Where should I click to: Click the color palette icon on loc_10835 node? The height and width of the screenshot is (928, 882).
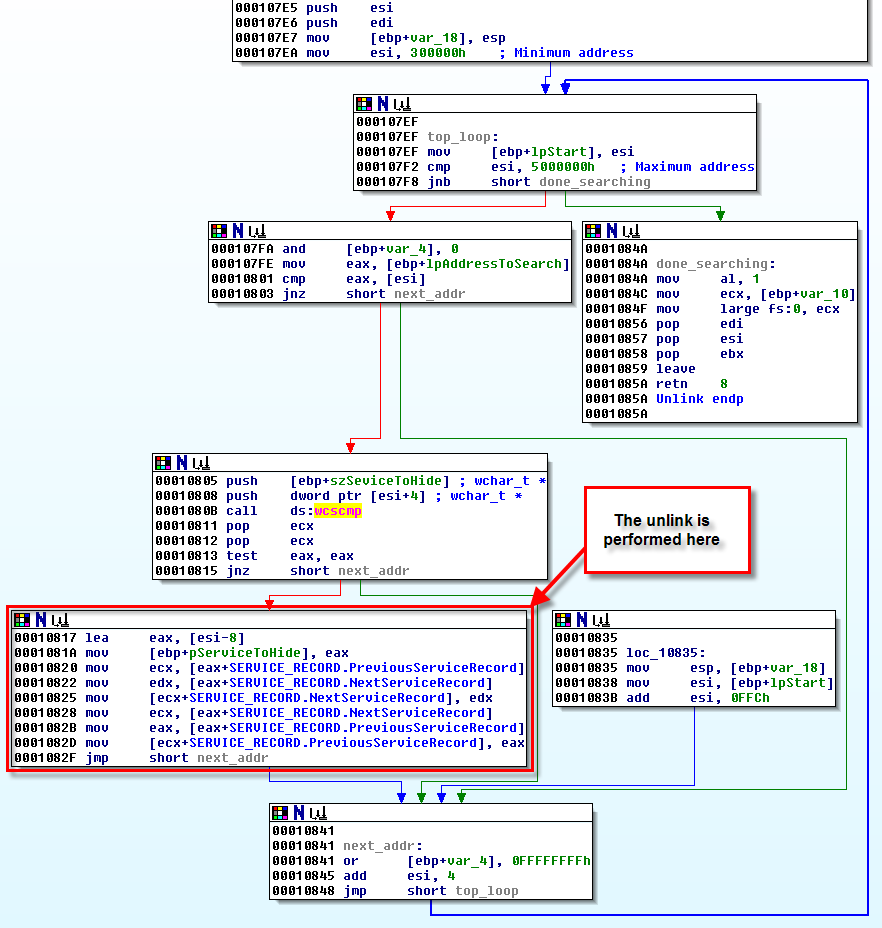[563, 620]
